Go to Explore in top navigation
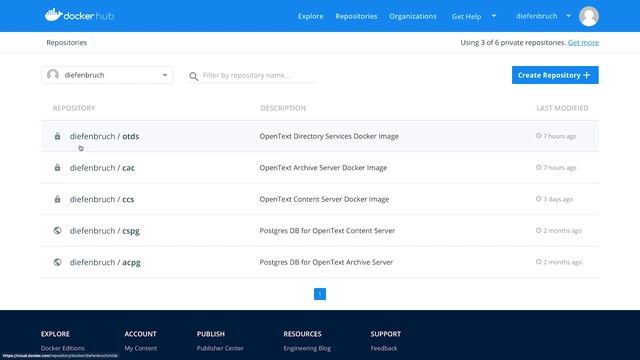This screenshot has height=360, width=640. coord(310,16)
